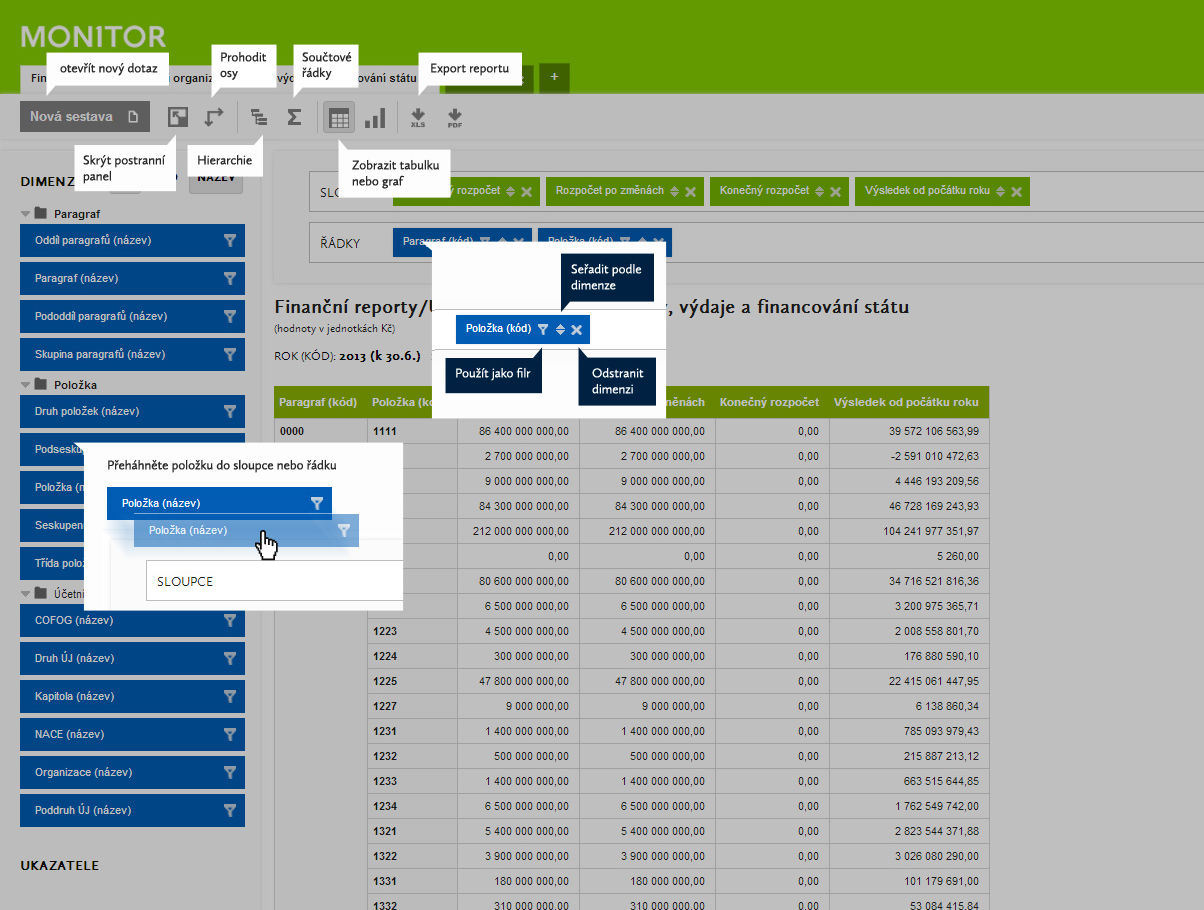Switch to the bar chart view
Image resolution: width=1204 pixels, height=910 pixels.
point(375,118)
